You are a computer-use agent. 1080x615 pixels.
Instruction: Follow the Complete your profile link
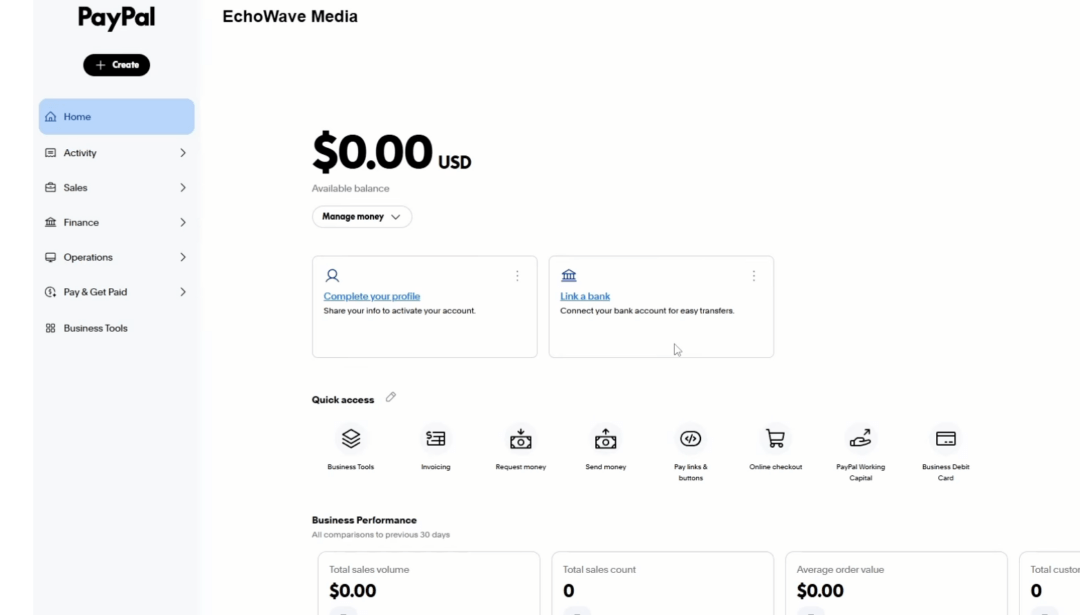pos(371,296)
